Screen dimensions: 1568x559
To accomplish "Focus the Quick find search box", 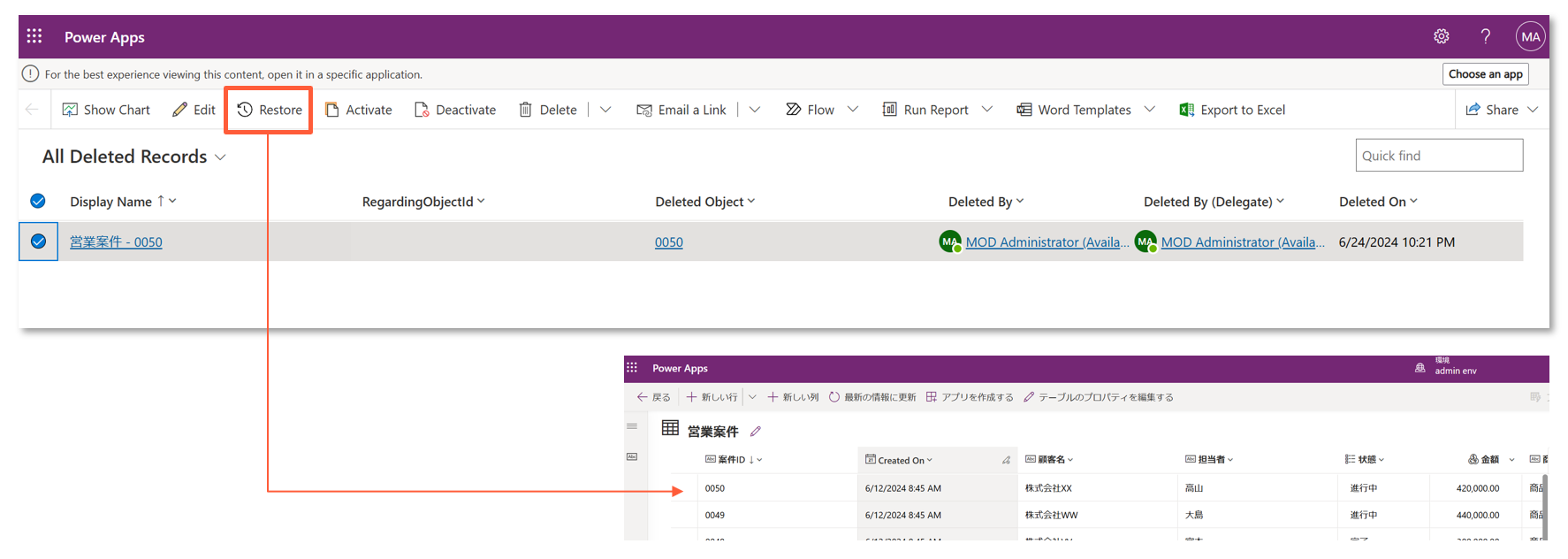I will pos(1439,156).
